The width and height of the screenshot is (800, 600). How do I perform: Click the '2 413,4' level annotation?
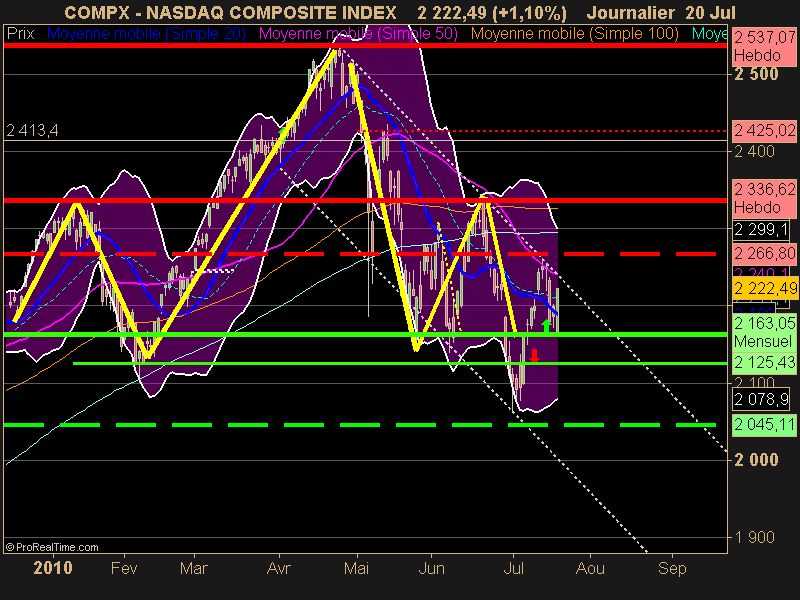click(32, 131)
